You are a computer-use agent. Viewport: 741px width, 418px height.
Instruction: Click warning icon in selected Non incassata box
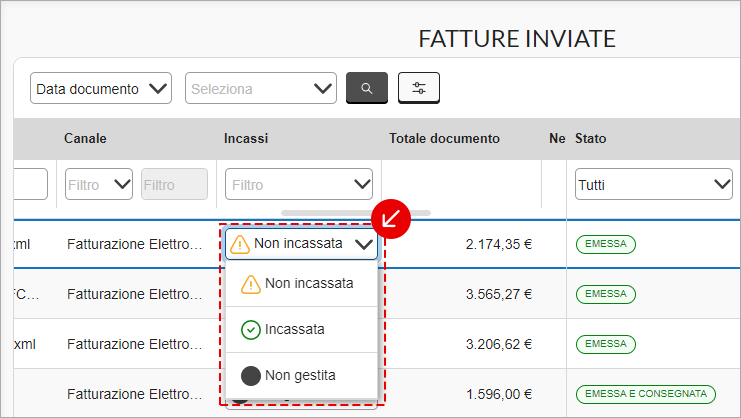[240, 244]
